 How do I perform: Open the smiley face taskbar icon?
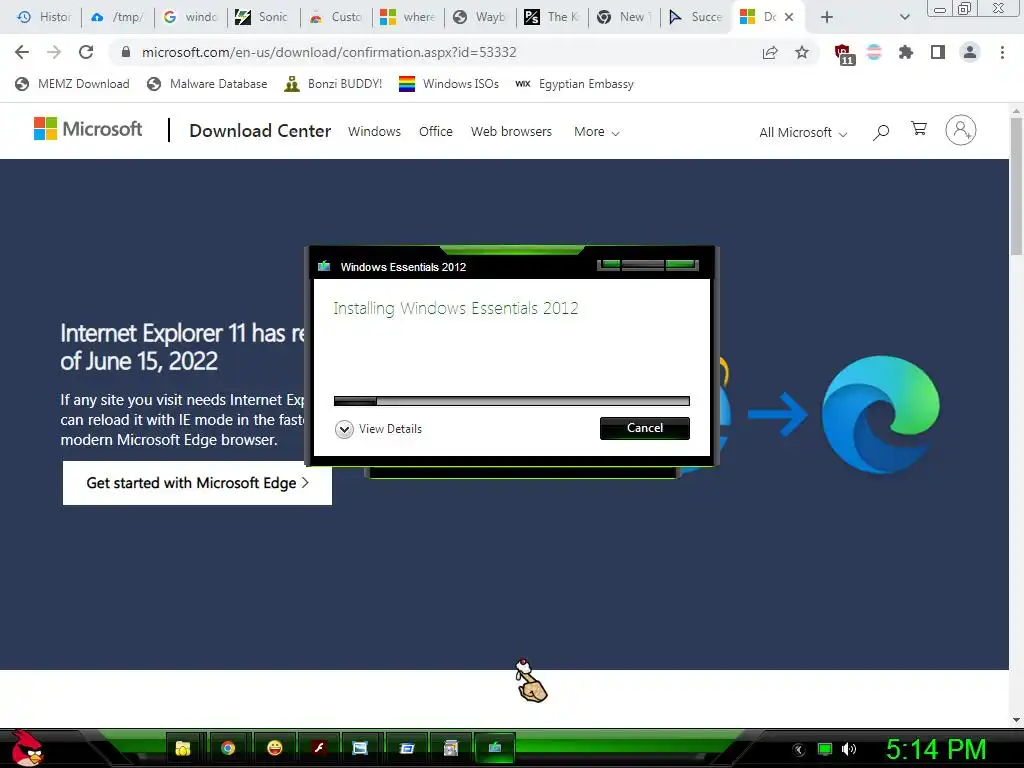click(275, 748)
